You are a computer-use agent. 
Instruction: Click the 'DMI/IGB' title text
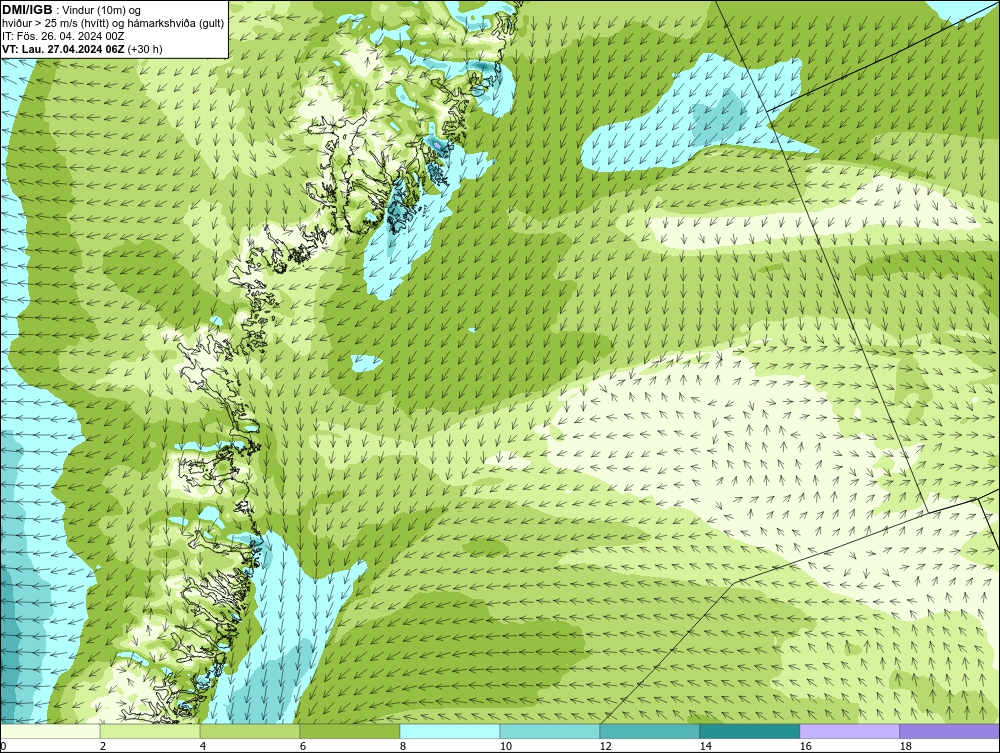click(x=27, y=10)
